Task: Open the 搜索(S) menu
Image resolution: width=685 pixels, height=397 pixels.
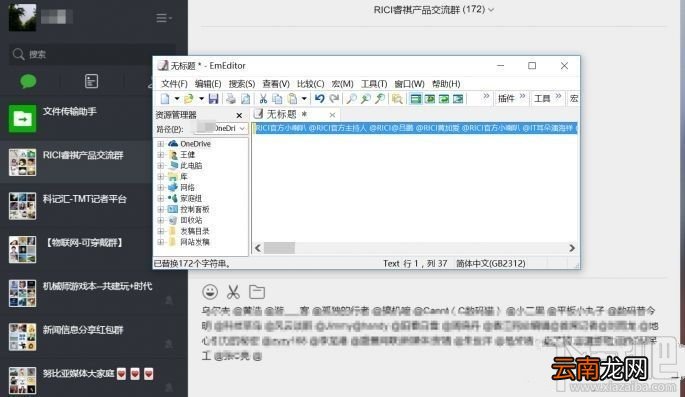Action: [x=242, y=83]
